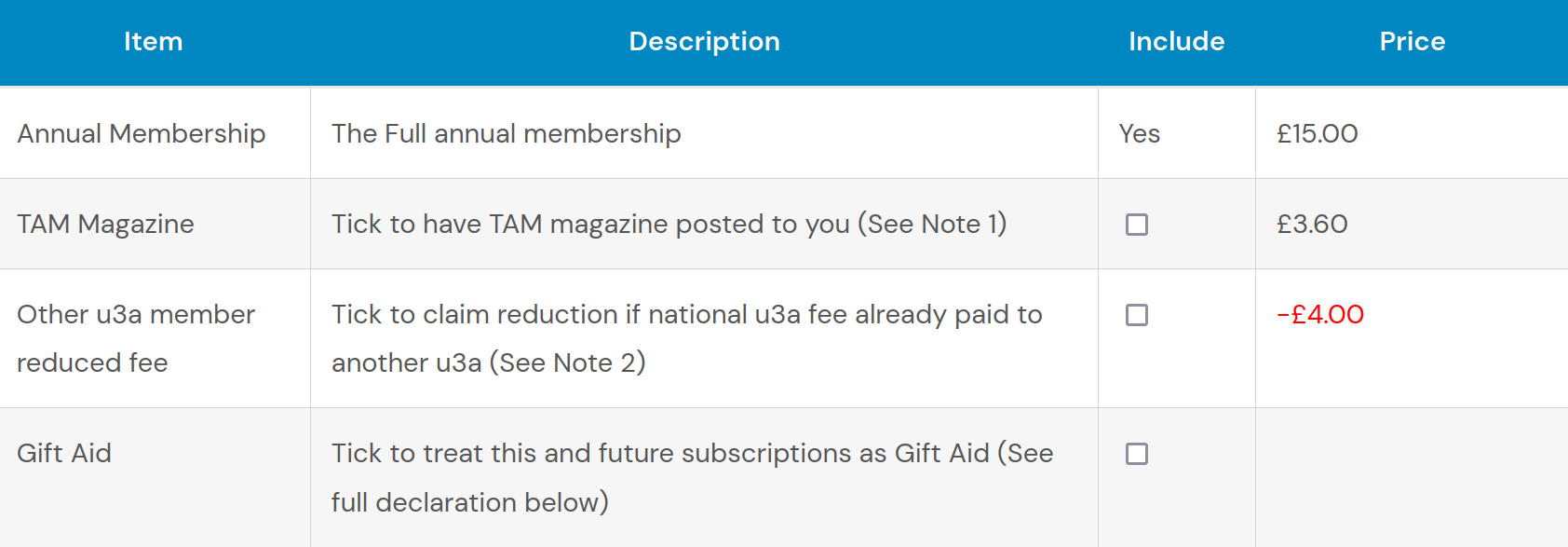Click the £15.00 price
This screenshot has width=1568, height=547.
click(1318, 134)
